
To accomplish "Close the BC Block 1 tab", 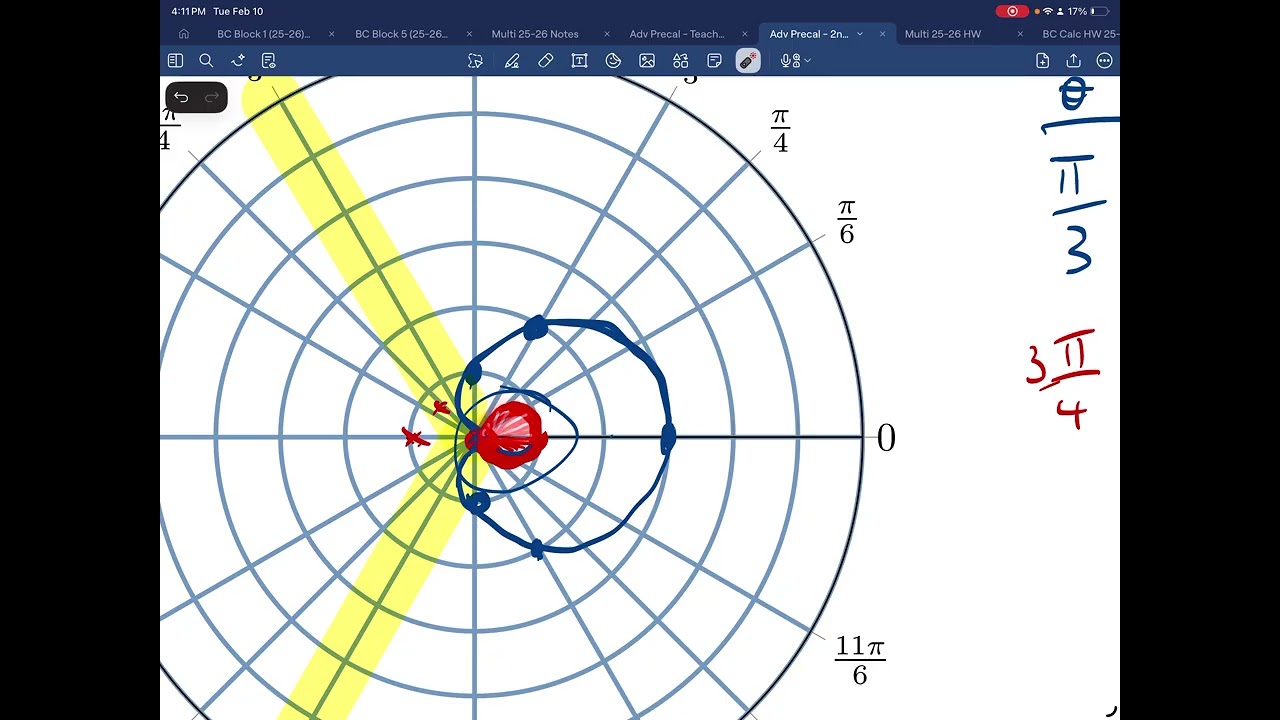I will (332, 34).
